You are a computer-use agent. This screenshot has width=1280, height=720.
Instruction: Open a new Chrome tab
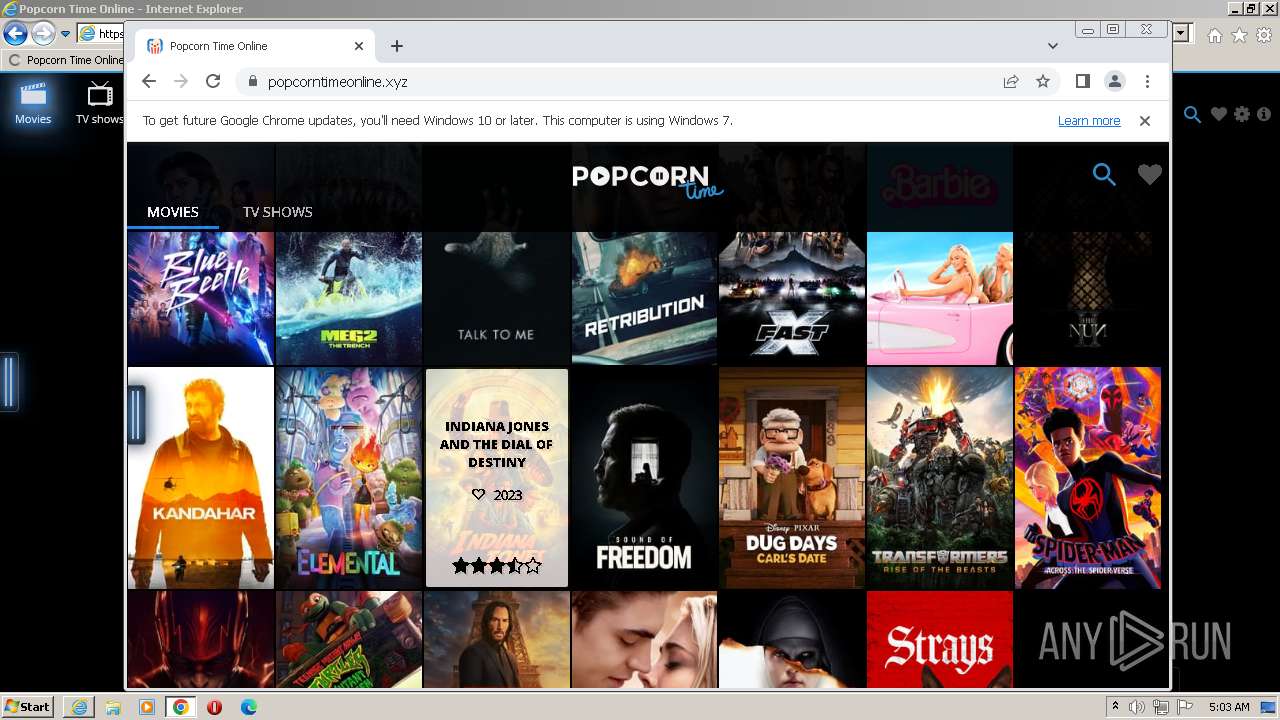tap(397, 46)
